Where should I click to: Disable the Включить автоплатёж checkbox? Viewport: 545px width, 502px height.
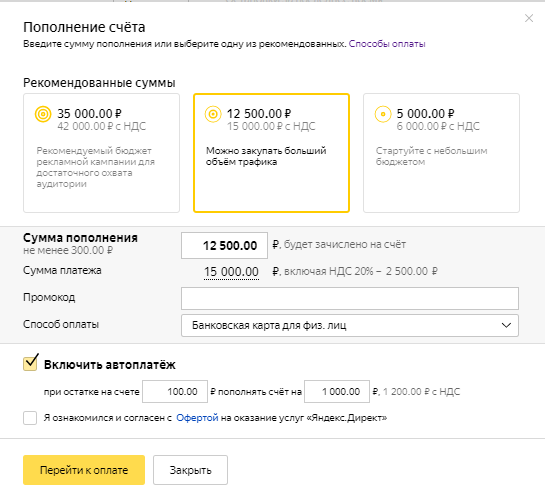[x=30, y=364]
